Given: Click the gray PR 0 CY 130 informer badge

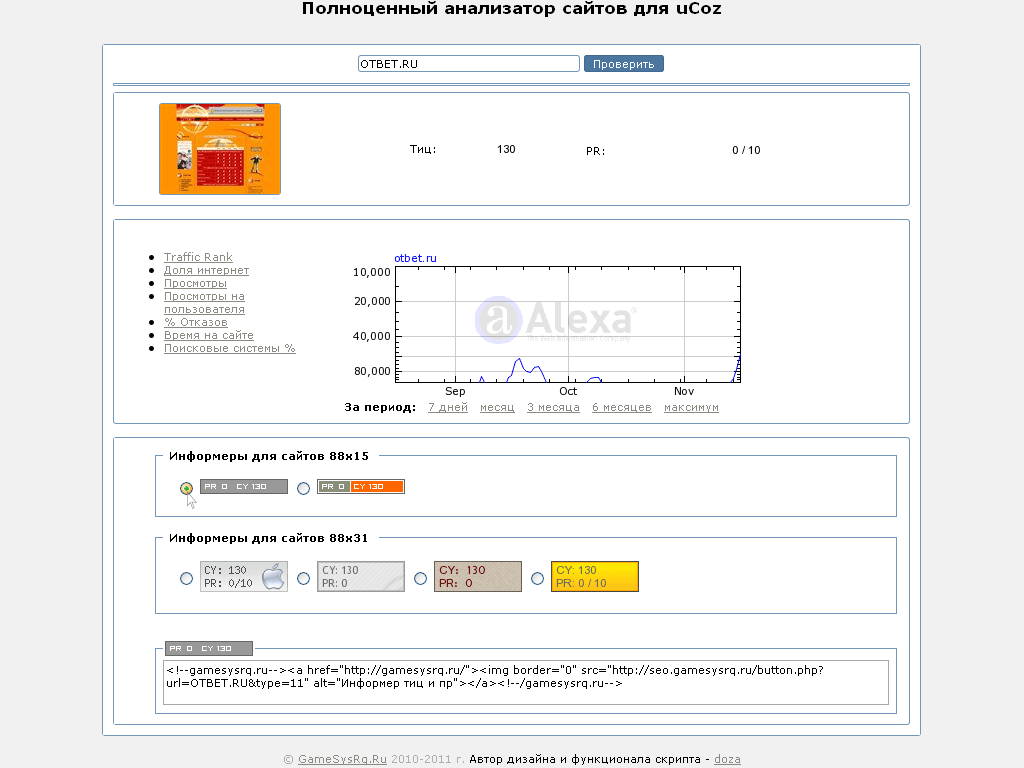Looking at the screenshot, I should pos(244,487).
